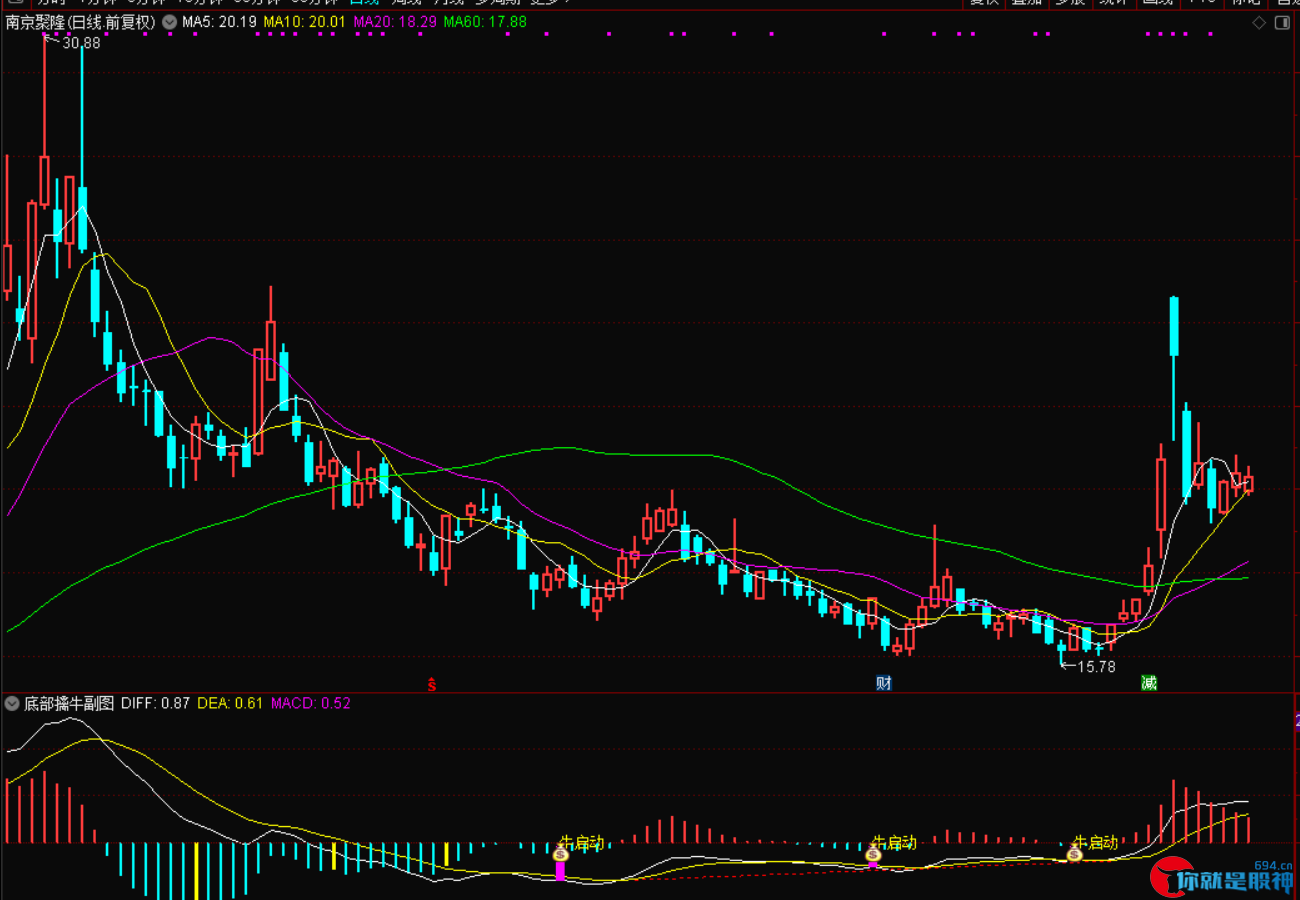
Task: Click the 30.88 high price label
Action: click(x=81, y=43)
